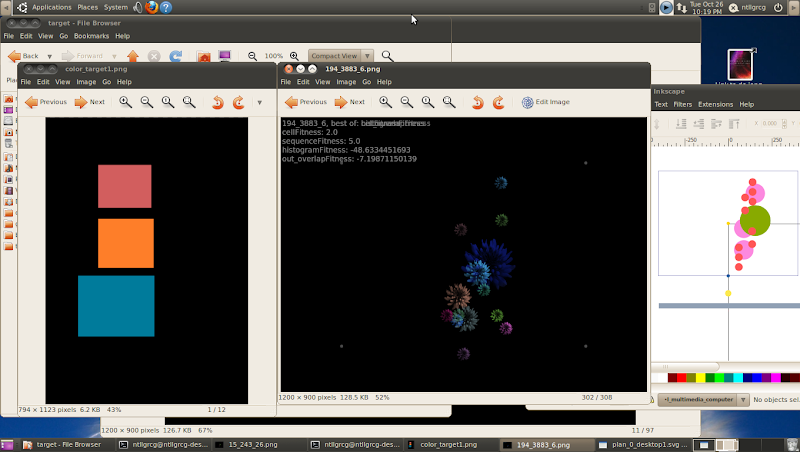Click Inkscape horizontal scrollbar
The height and width of the screenshot is (452, 800).
point(686,366)
